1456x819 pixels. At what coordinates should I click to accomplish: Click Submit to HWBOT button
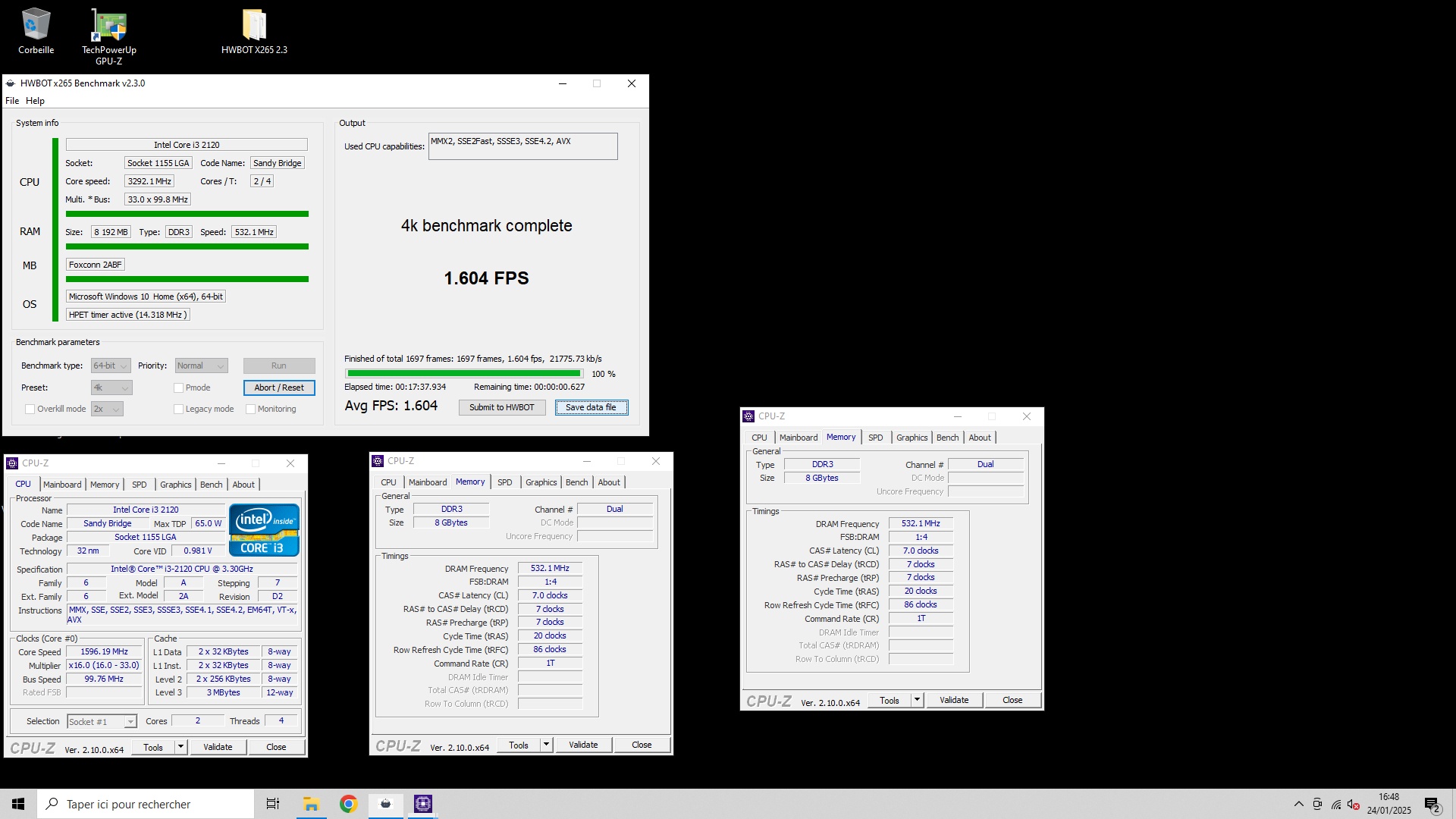(x=502, y=408)
